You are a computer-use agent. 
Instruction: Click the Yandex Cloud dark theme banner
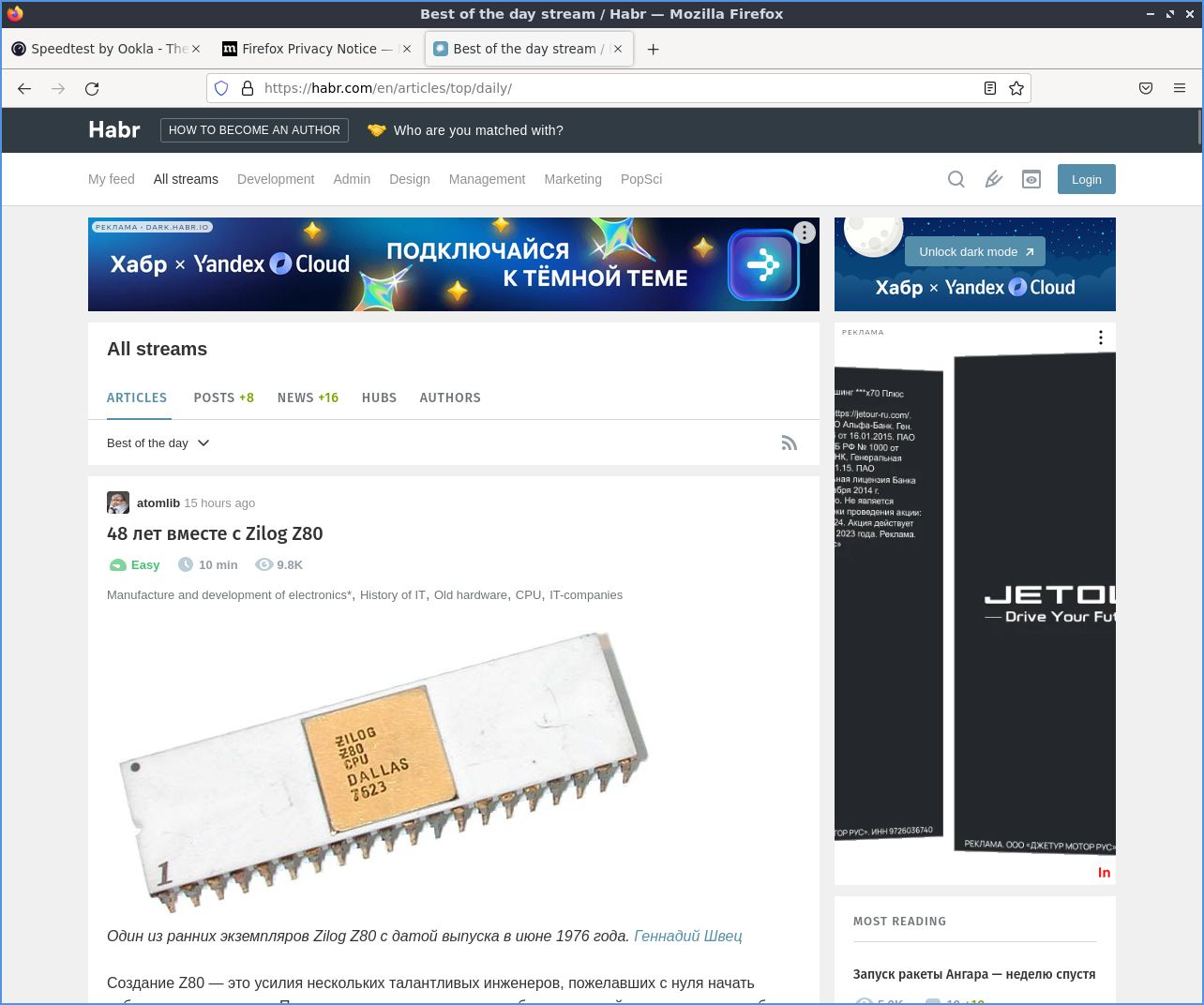tap(454, 264)
